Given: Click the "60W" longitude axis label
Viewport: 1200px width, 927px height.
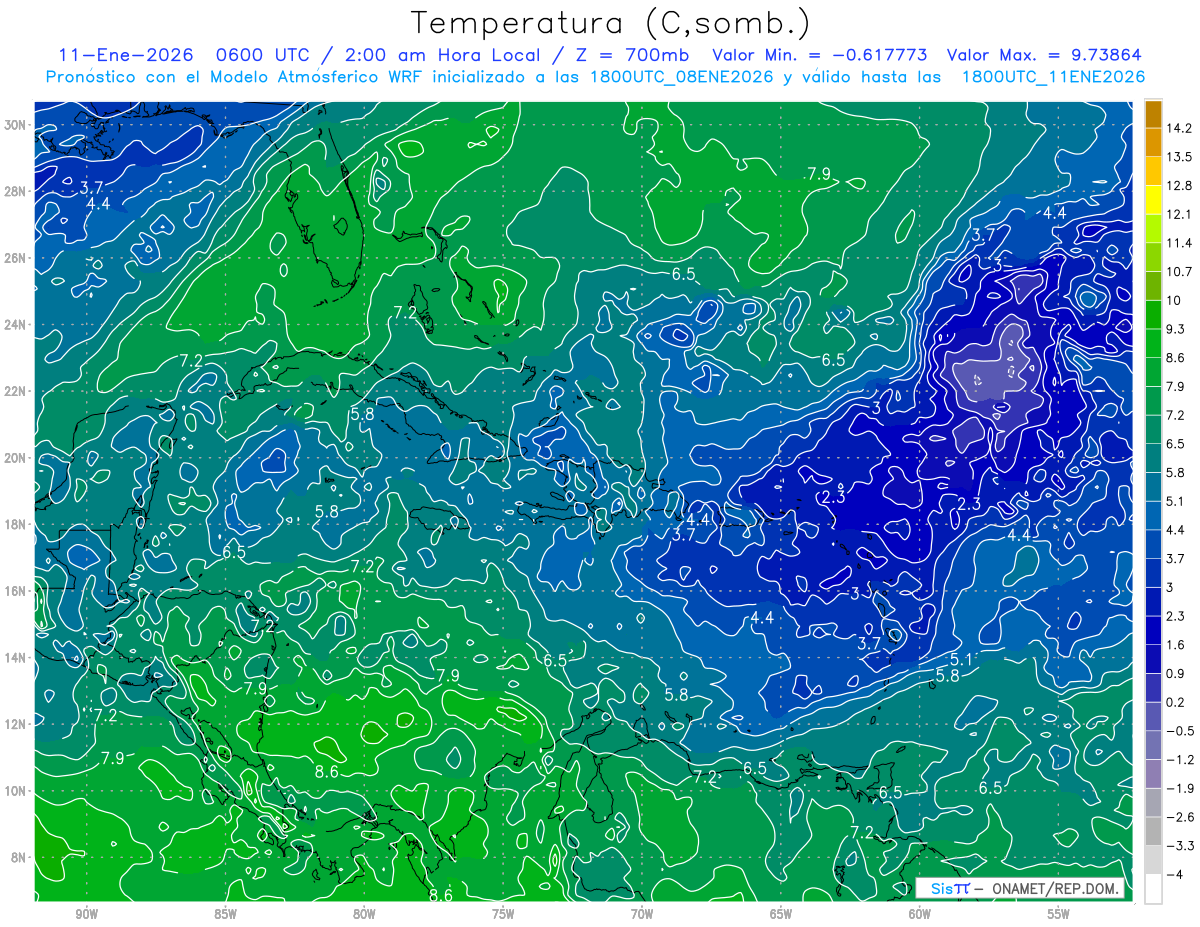Looking at the screenshot, I should 920,915.
